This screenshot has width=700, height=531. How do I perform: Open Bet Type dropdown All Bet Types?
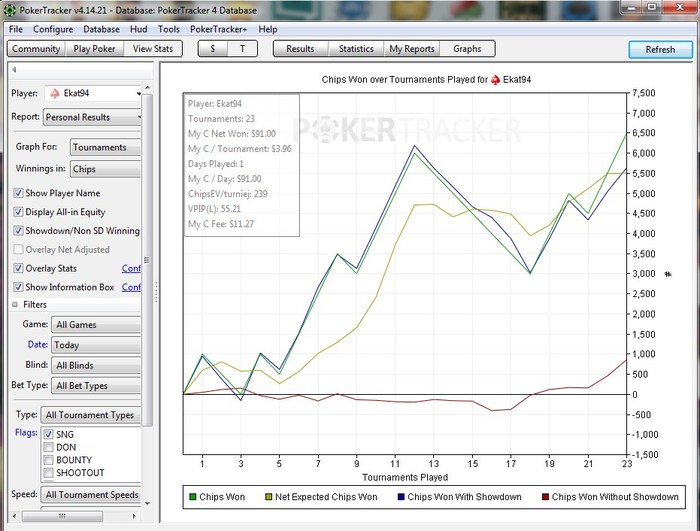96,386
